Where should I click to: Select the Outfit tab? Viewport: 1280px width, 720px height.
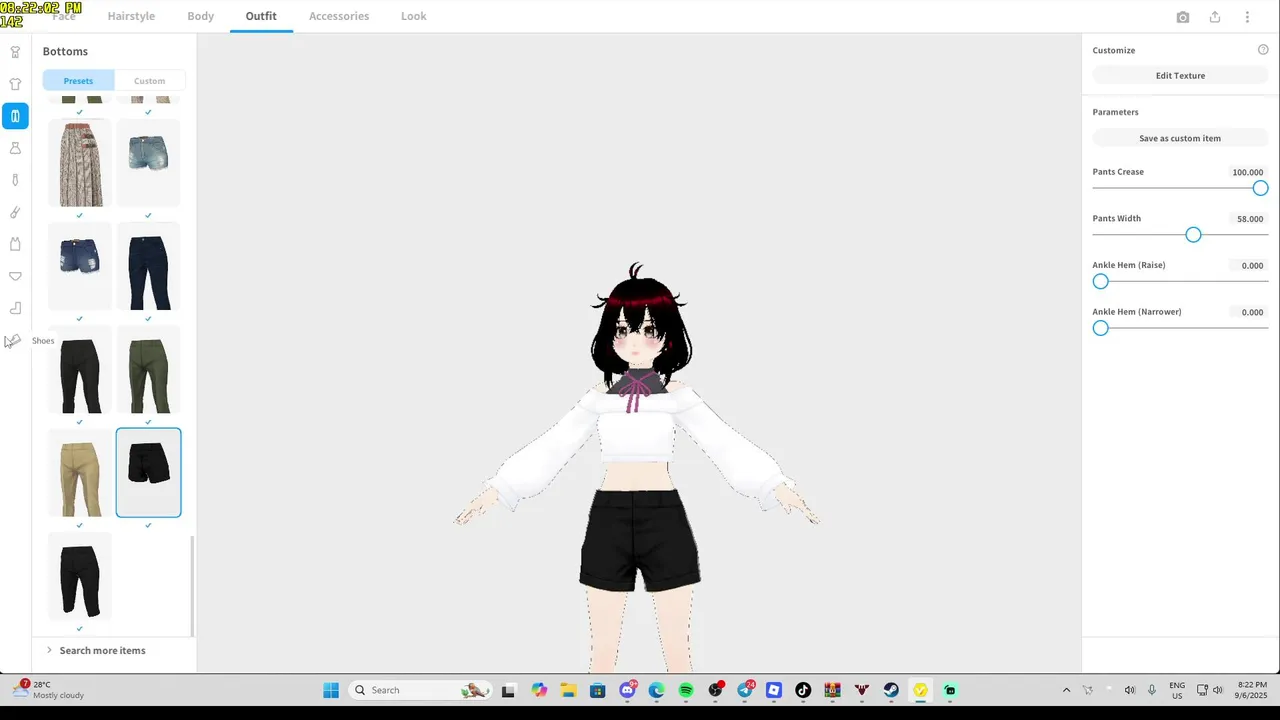261,16
